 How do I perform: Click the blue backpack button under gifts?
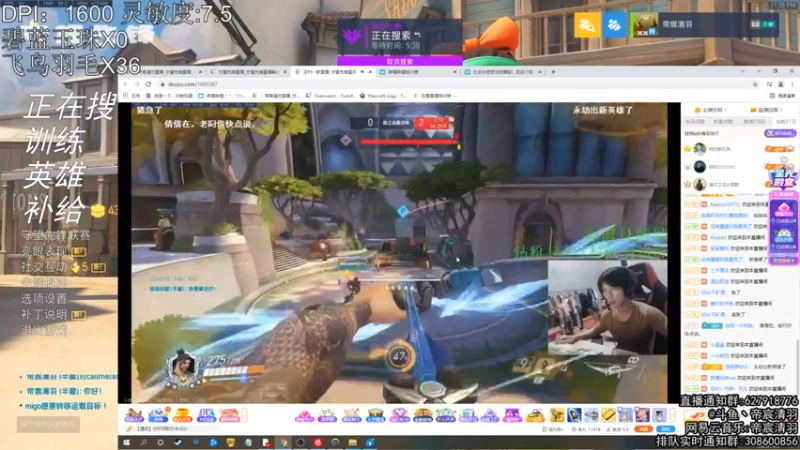click(665, 430)
